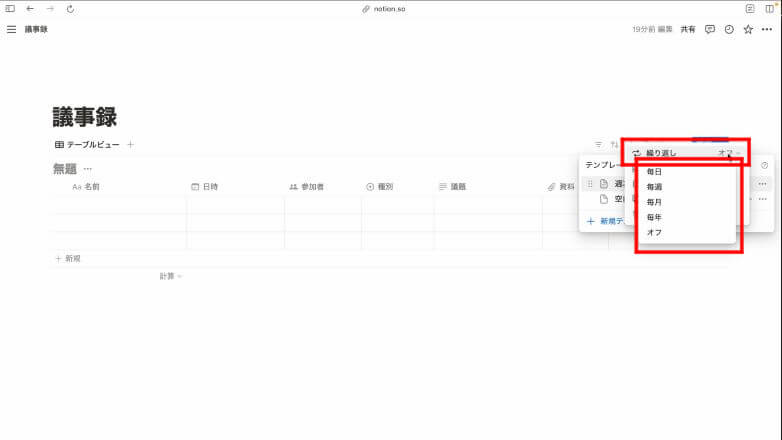Open the 計算 calculate dropdown
Screen dimensions: 782x440
tap(171, 276)
